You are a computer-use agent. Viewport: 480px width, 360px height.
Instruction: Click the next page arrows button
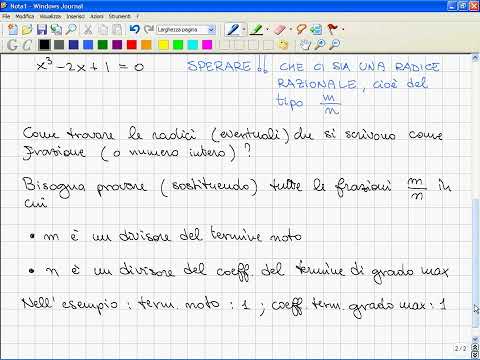point(476,355)
